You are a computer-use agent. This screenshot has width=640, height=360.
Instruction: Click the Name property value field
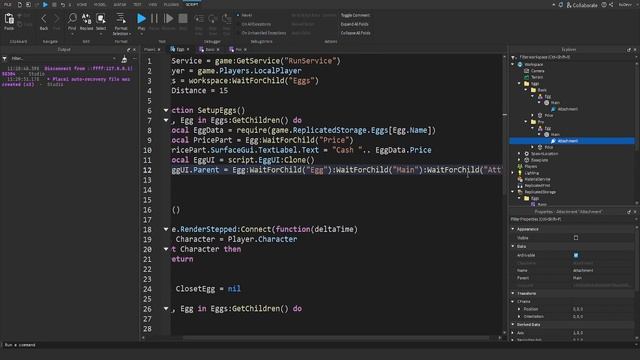click(x=603, y=270)
